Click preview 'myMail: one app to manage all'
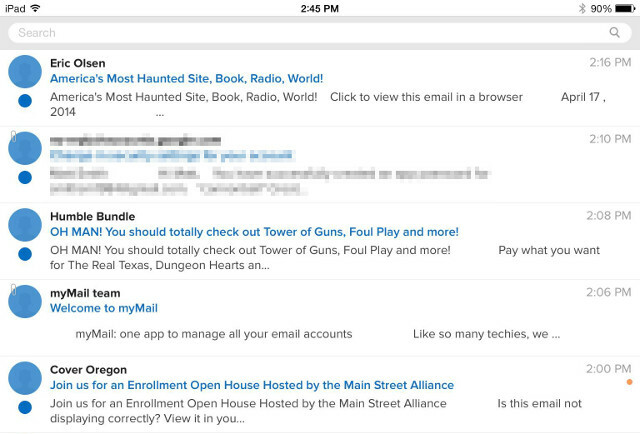 pos(214,334)
